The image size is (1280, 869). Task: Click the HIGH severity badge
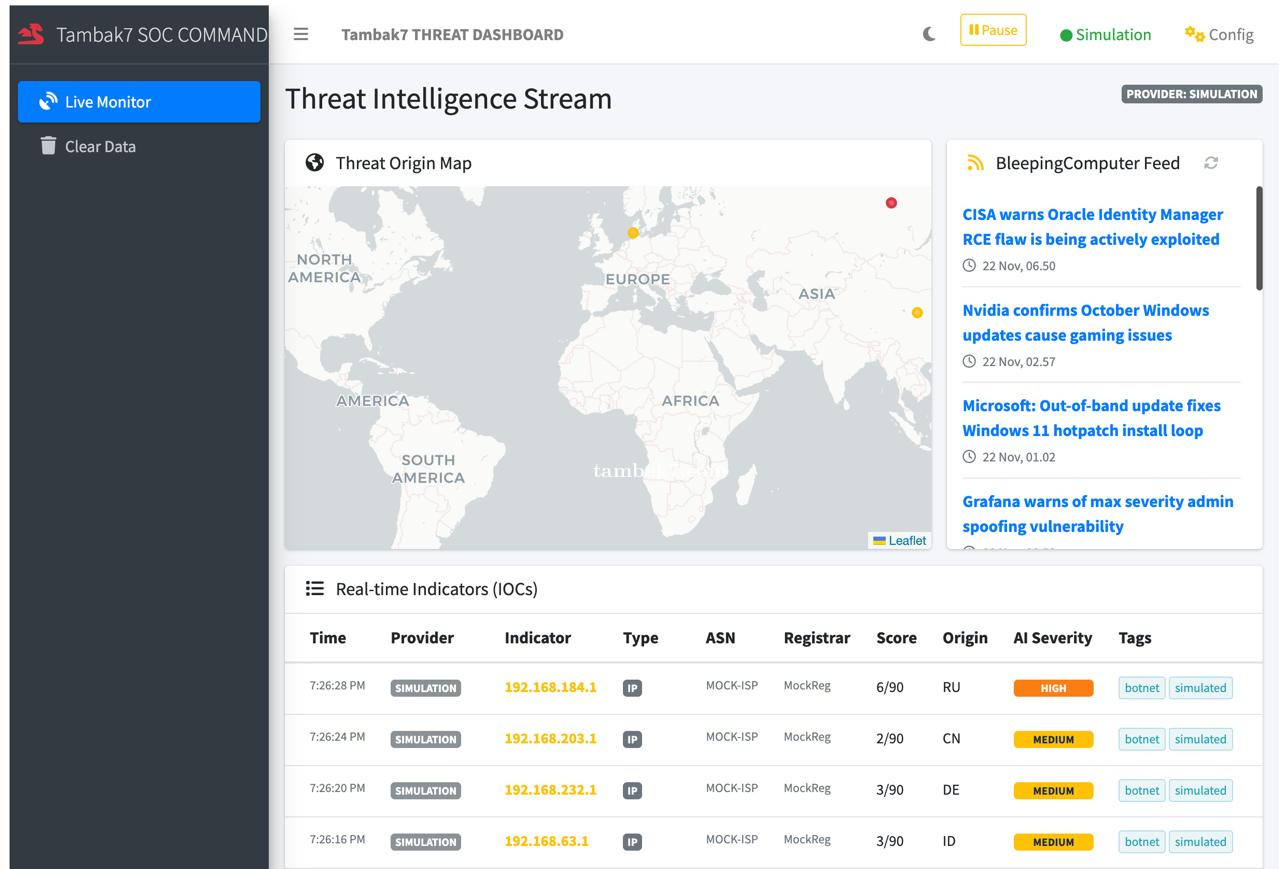coord(1053,688)
